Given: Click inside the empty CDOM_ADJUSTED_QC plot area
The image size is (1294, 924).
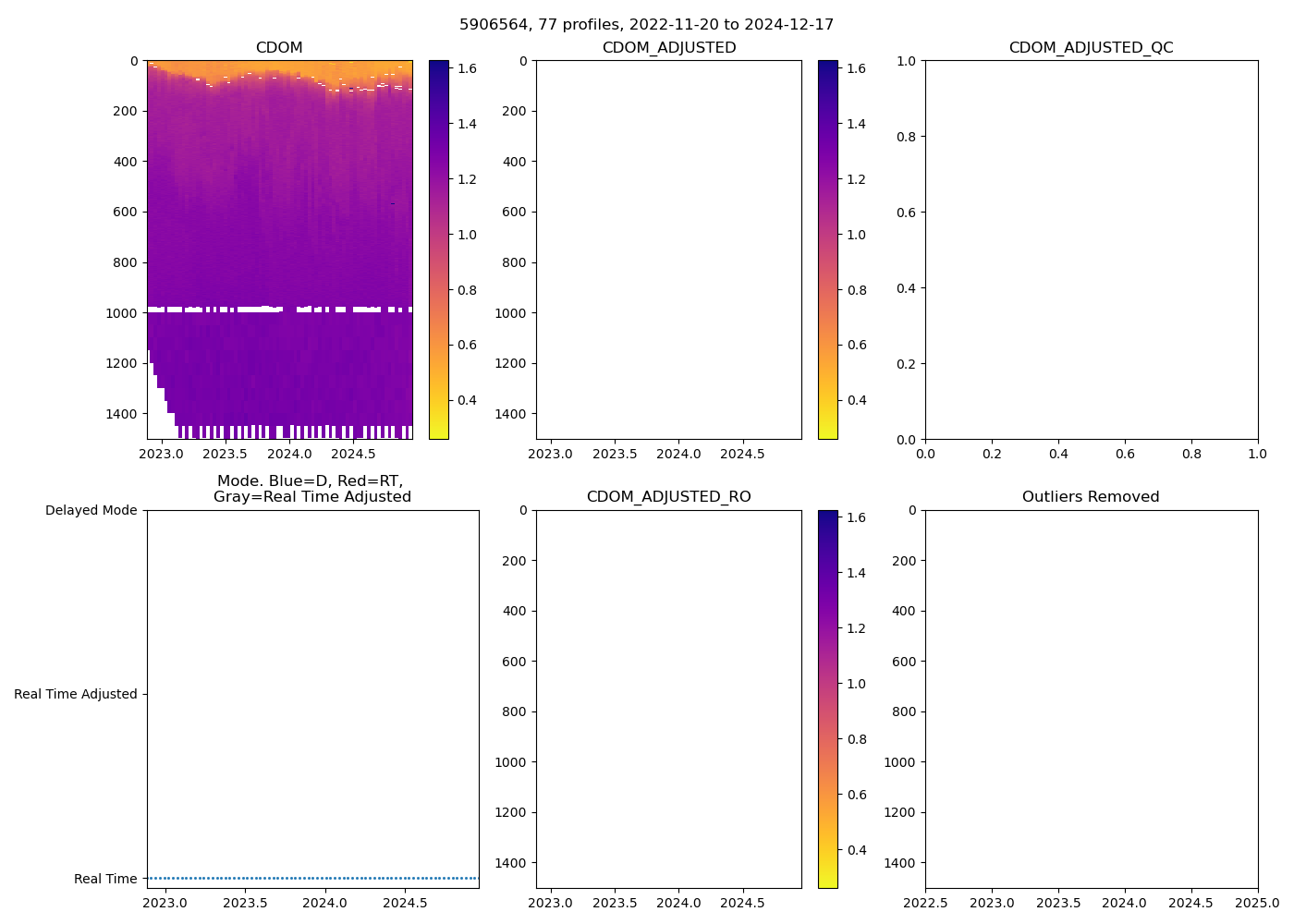Looking at the screenshot, I should pos(1091,249).
